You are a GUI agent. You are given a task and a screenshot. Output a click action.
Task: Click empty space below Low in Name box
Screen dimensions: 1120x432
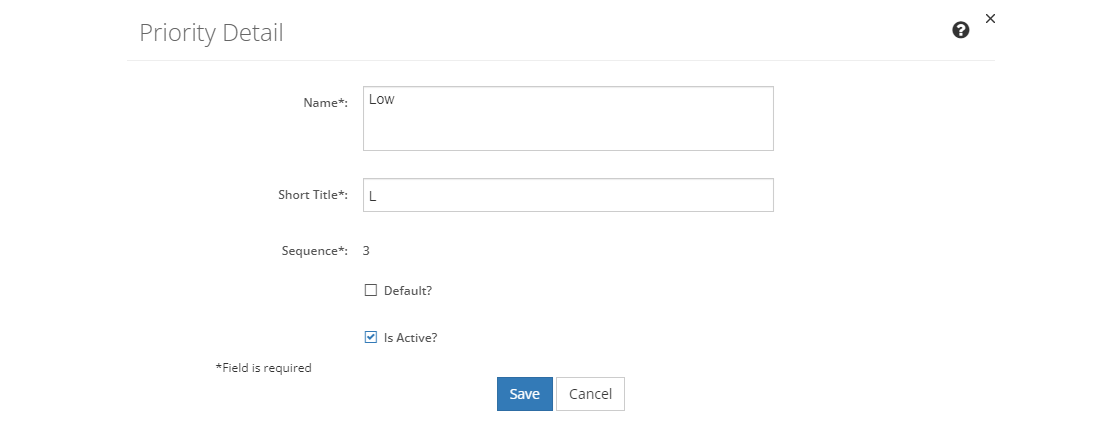[568, 132]
